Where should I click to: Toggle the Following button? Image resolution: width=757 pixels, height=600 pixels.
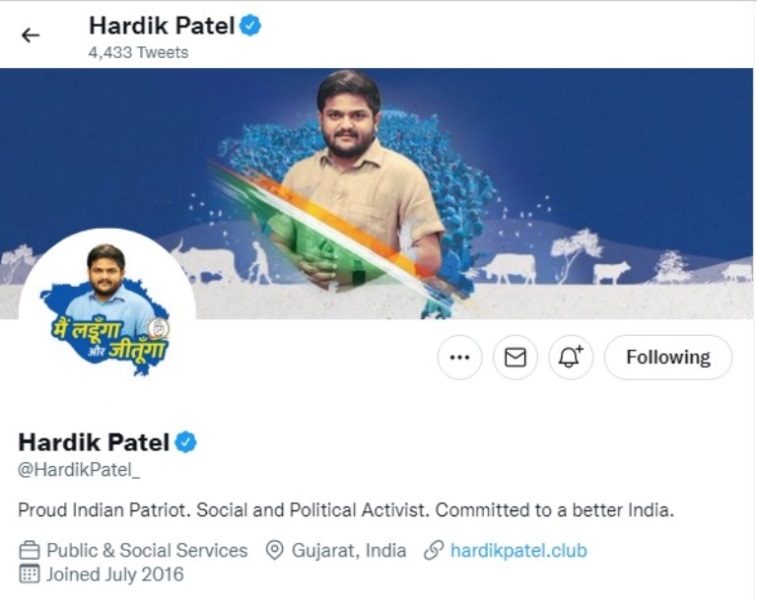click(668, 357)
